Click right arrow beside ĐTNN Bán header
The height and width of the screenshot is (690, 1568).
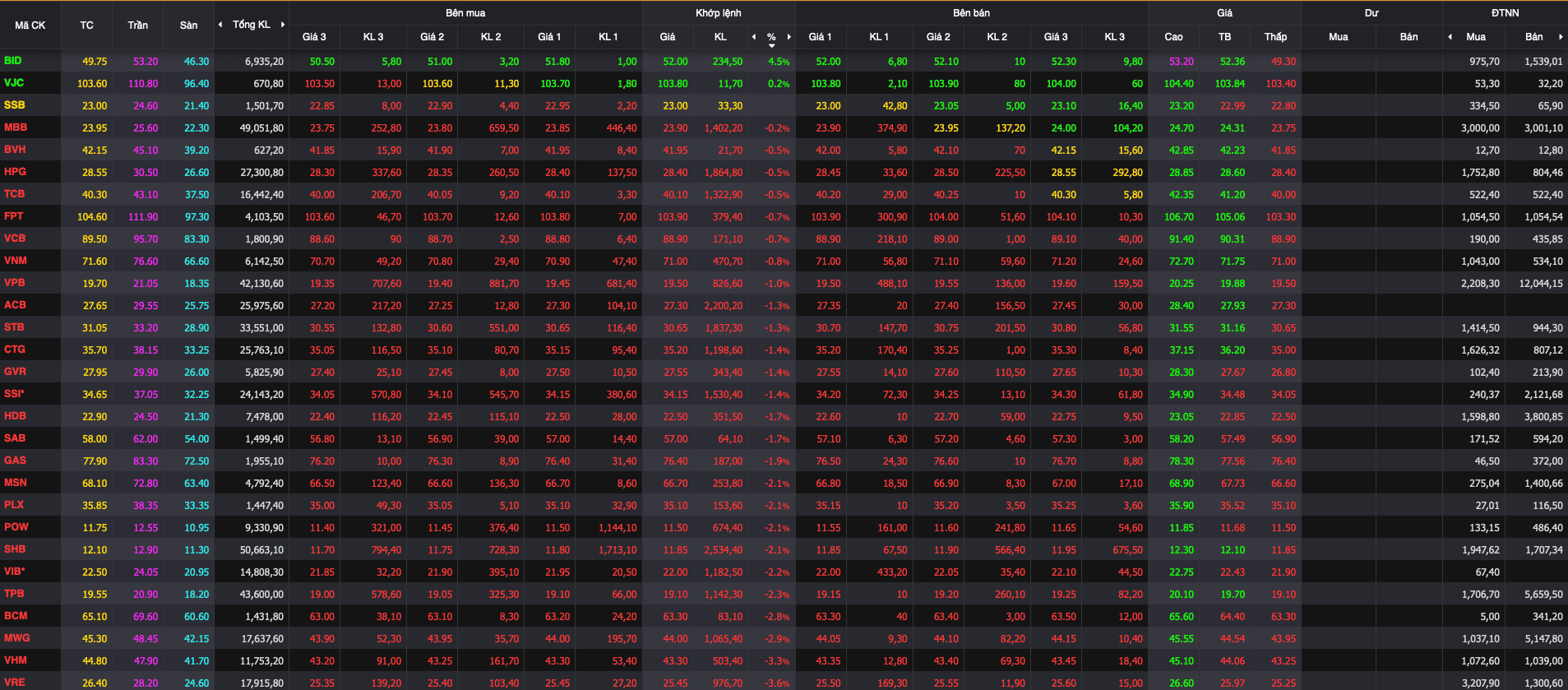click(1561, 37)
